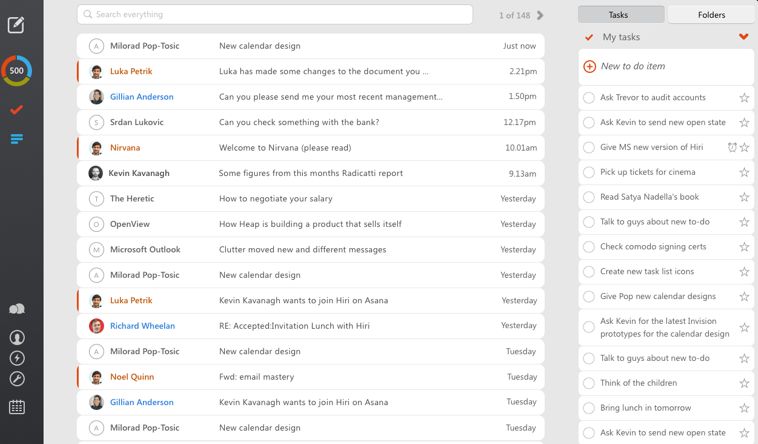Click the profile person icon in sidebar
This screenshot has width=758, height=444.
tap(16, 338)
